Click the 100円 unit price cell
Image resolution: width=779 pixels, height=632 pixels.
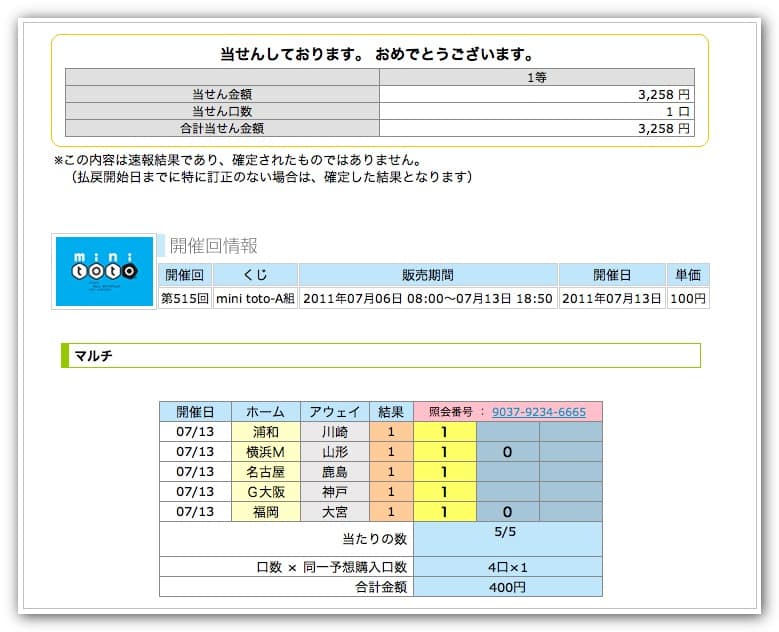point(688,298)
